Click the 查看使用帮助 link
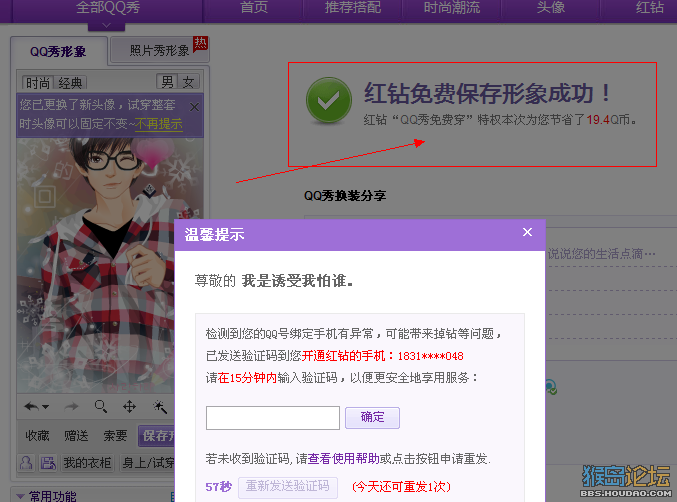Viewport: 677px width, 502px height. (343, 458)
